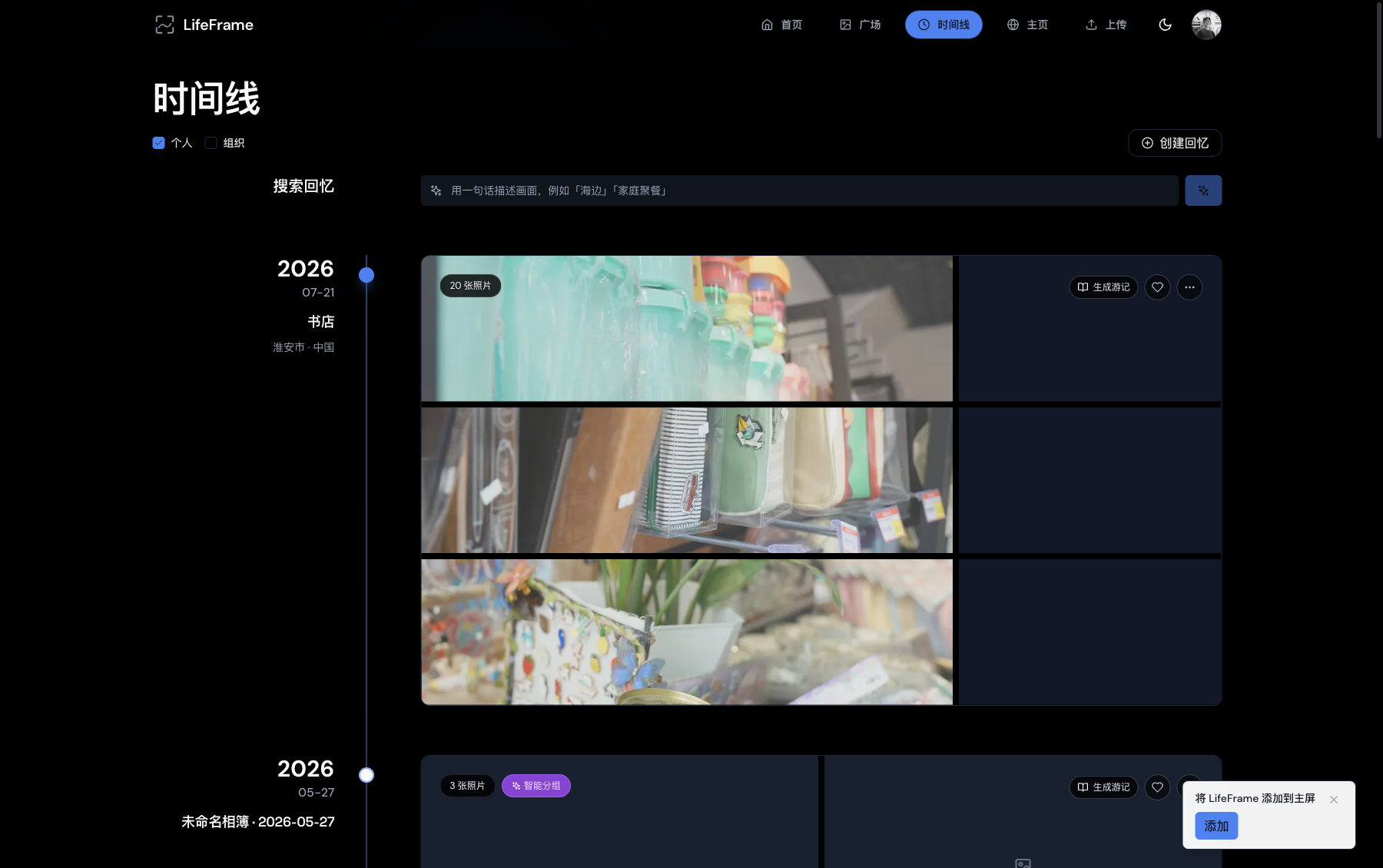Open the colorful pins and butterfly photo
This screenshot has height=868, width=1383.
click(687, 631)
